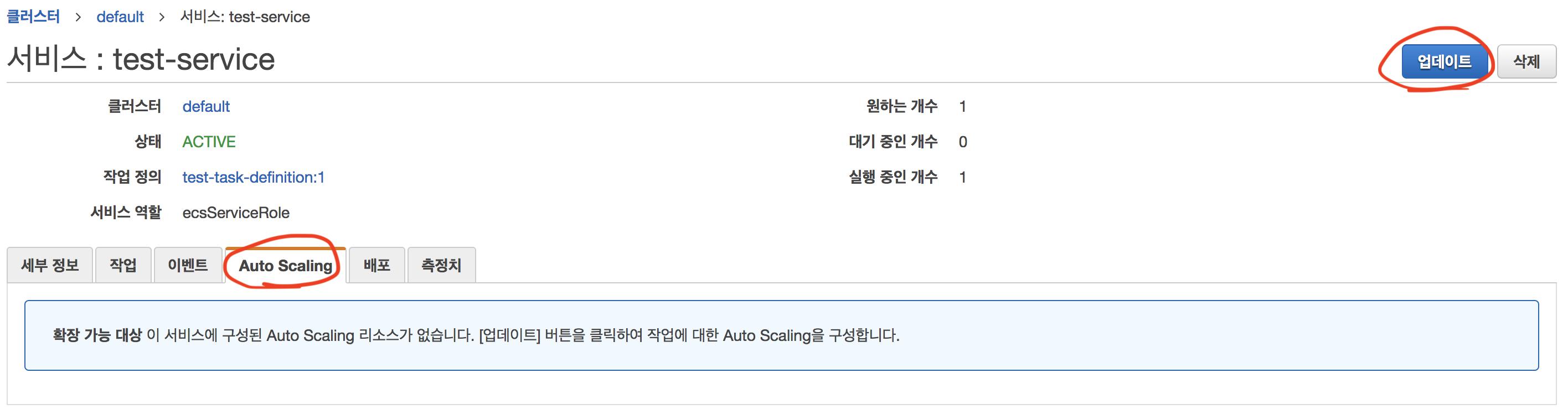Open the default cluster link beside 클러스터

(x=206, y=106)
